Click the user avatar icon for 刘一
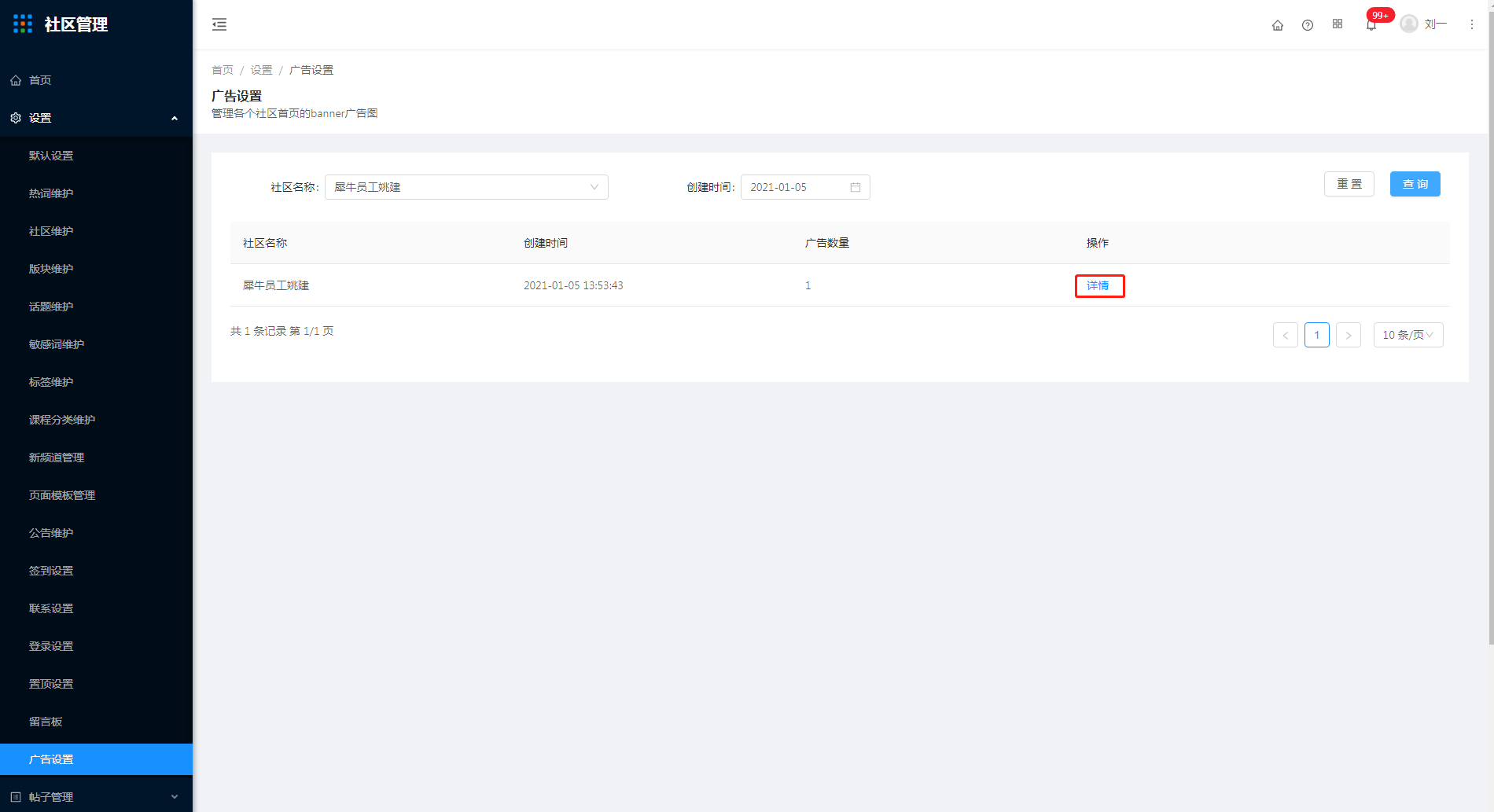This screenshot has height=812, width=1494. pos(1409,24)
